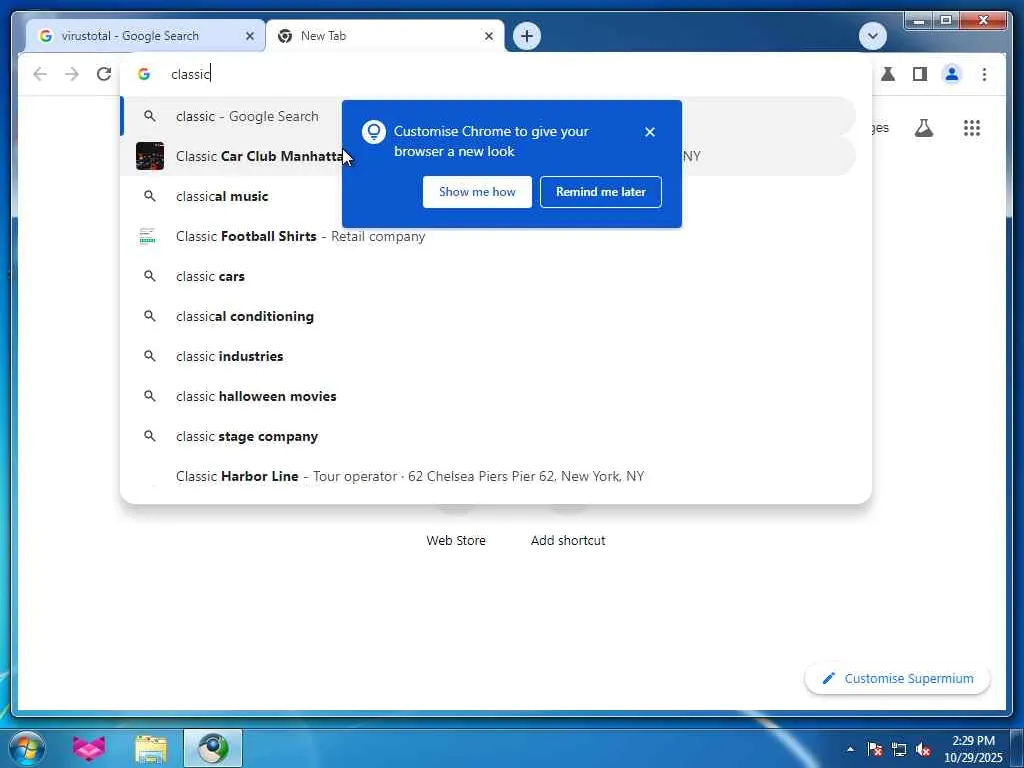Select classic stage company suggestion

[x=488, y=436]
